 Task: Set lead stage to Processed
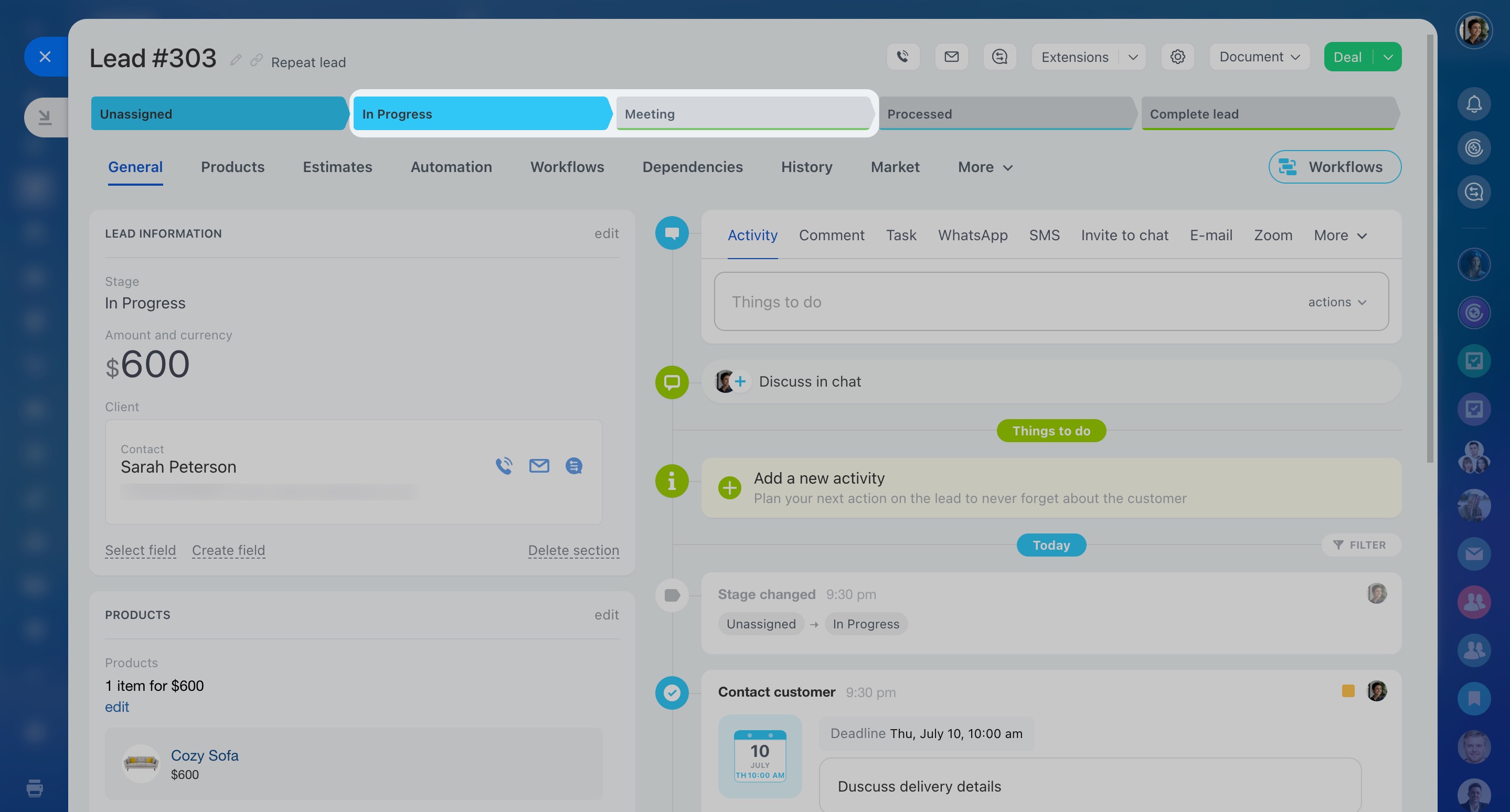pos(1004,114)
